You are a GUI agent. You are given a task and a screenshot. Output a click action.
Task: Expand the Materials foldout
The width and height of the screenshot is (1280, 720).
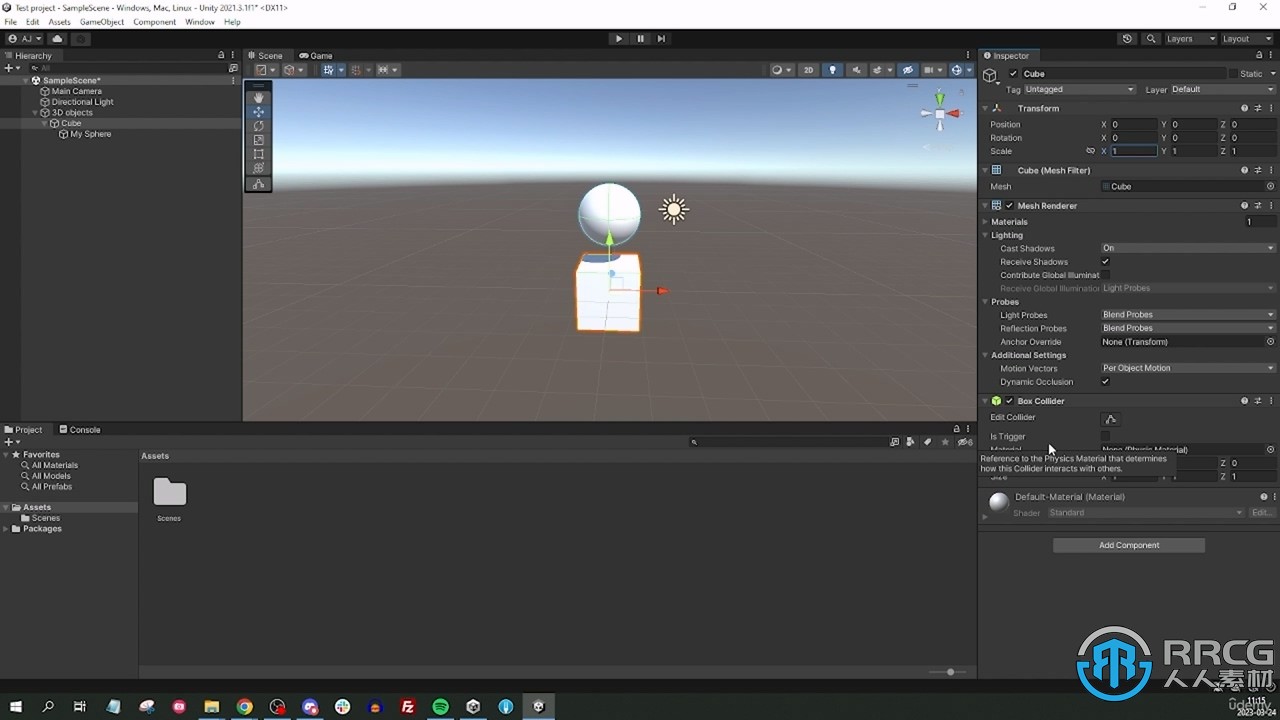[x=985, y=222]
